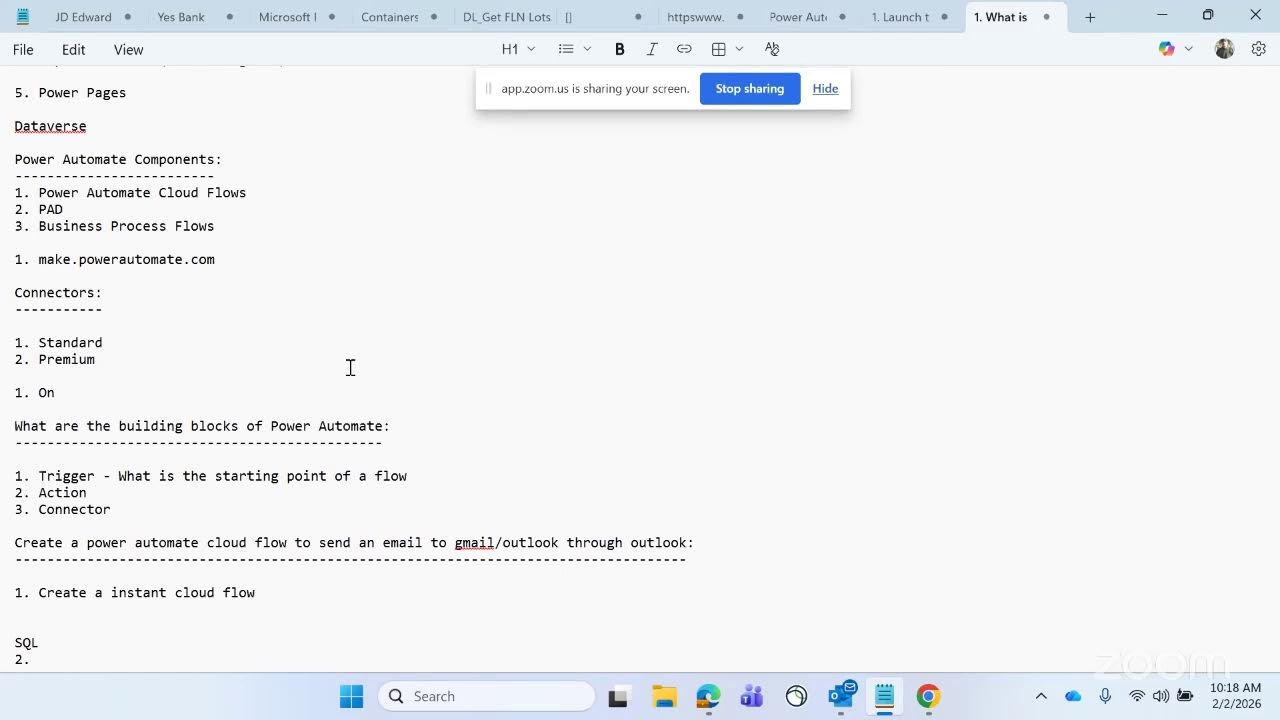Click the microphone tray icon

1105,696
